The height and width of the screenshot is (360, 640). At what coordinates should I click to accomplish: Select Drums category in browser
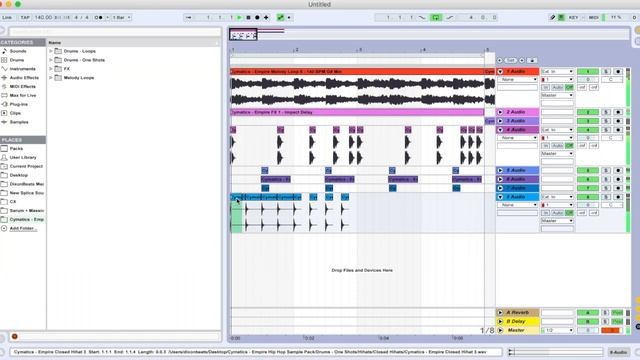tap(17, 60)
